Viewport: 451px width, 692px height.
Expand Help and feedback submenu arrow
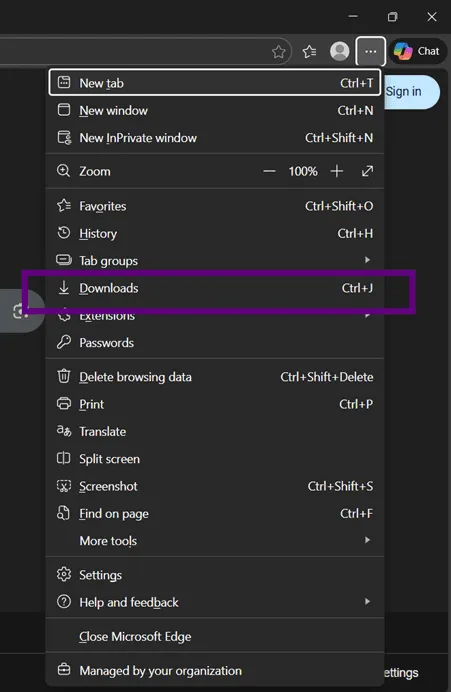pos(367,602)
